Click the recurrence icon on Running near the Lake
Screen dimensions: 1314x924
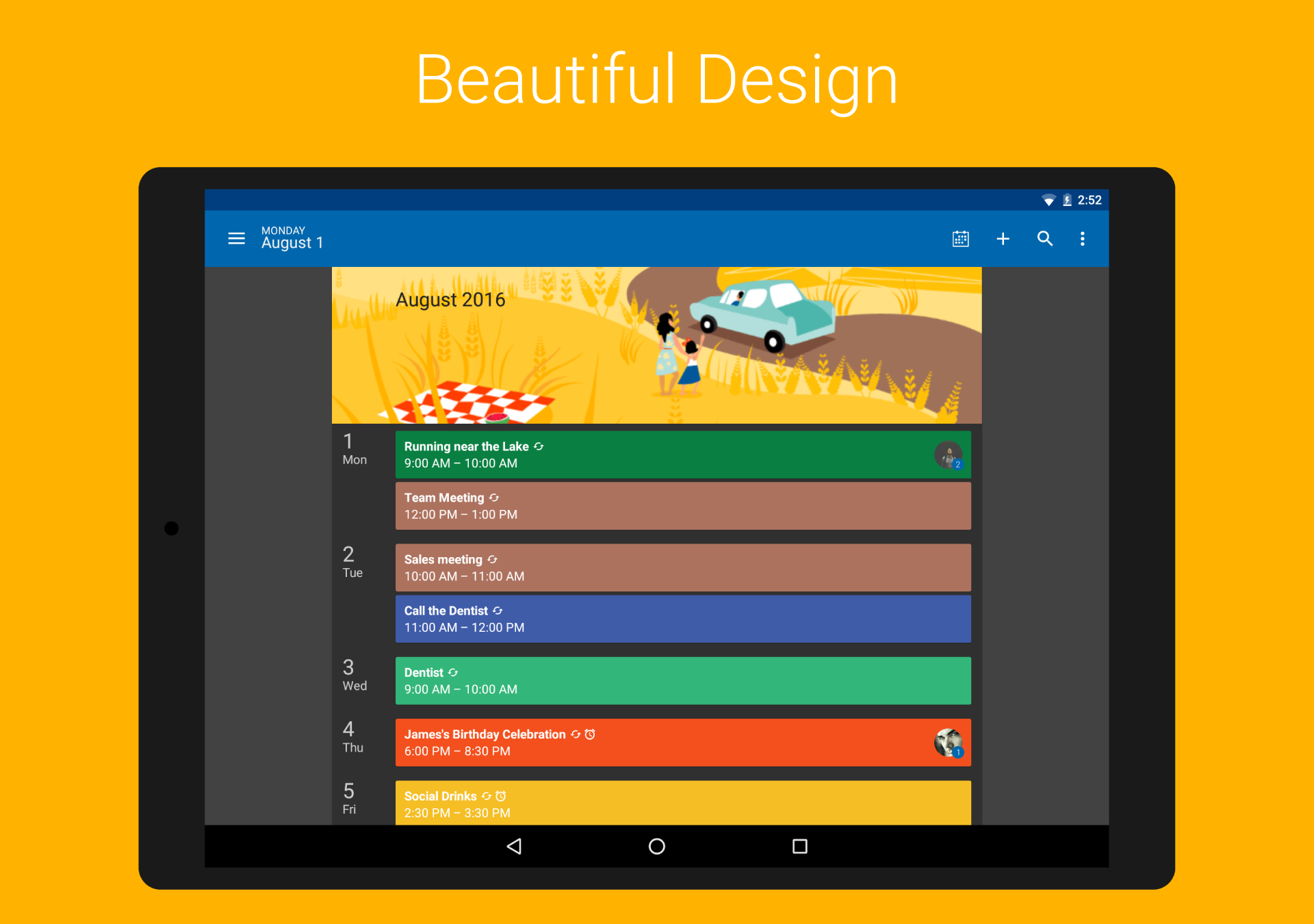[539, 446]
